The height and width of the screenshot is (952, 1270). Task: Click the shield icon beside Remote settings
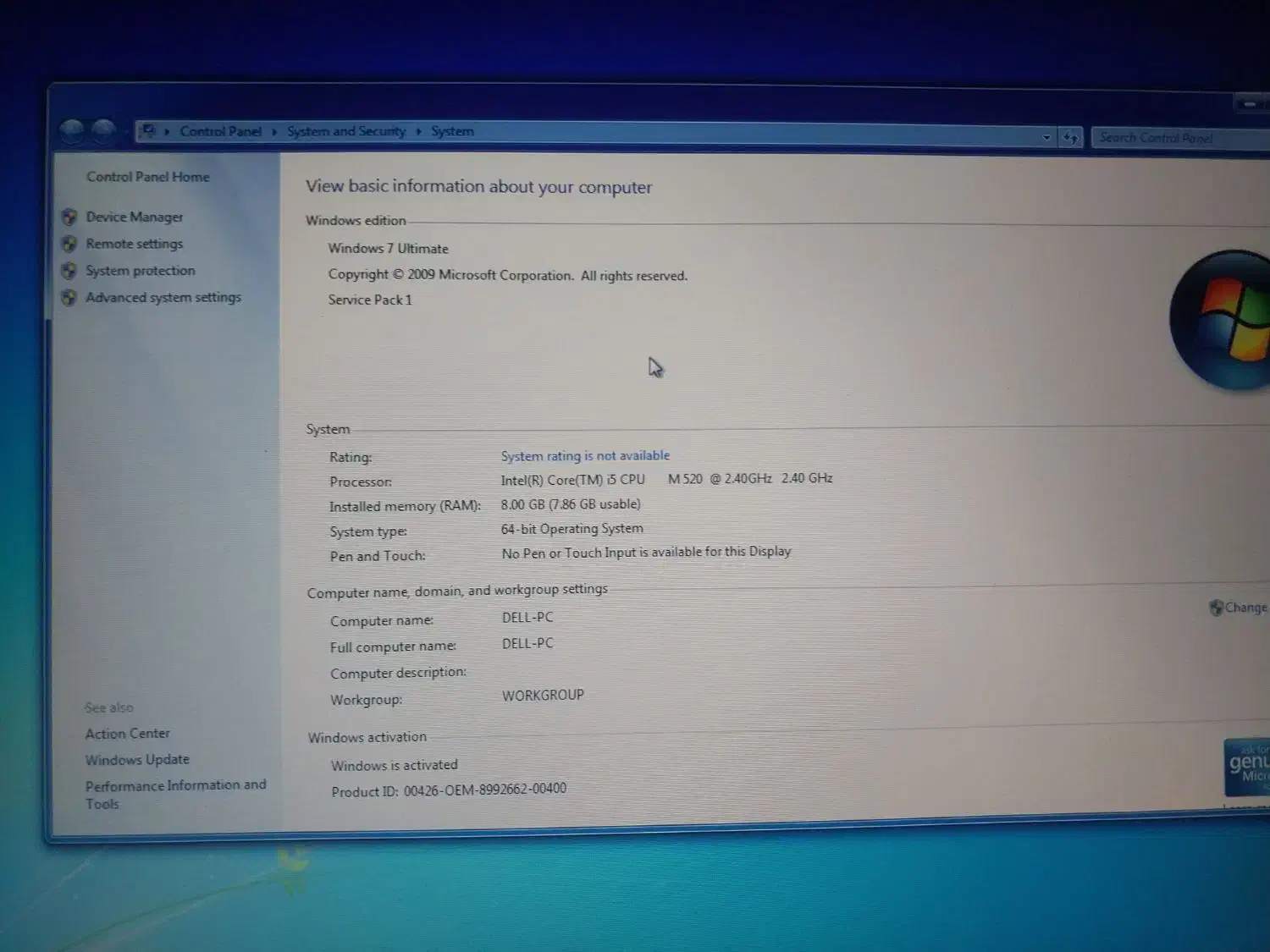pyautogui.click(x=69, y=245)
